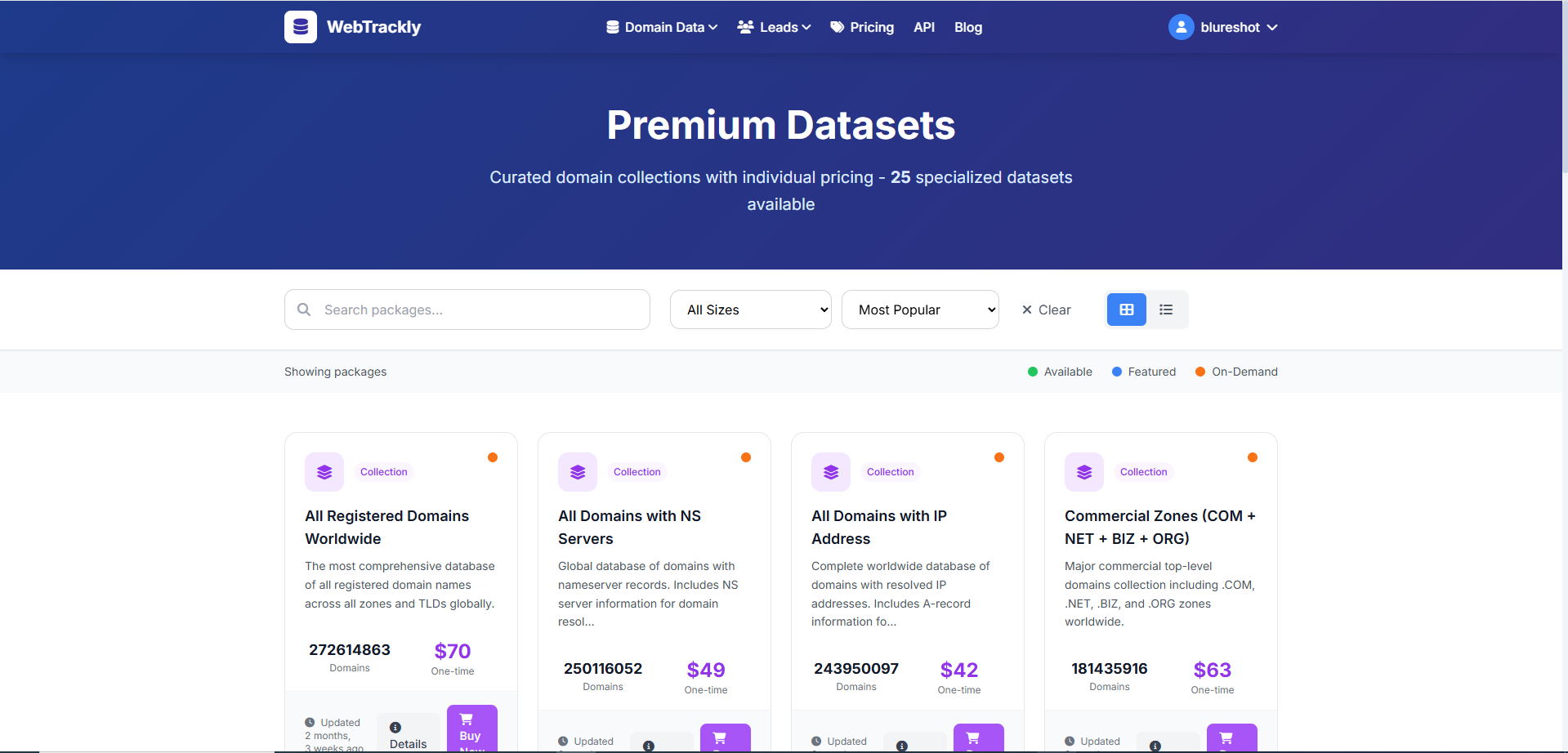The width and height of the screenshot is (1568, 753).
Task: Select the Collection stack icon on All Registered Domains Worldwide
Action: click(324, 471)
